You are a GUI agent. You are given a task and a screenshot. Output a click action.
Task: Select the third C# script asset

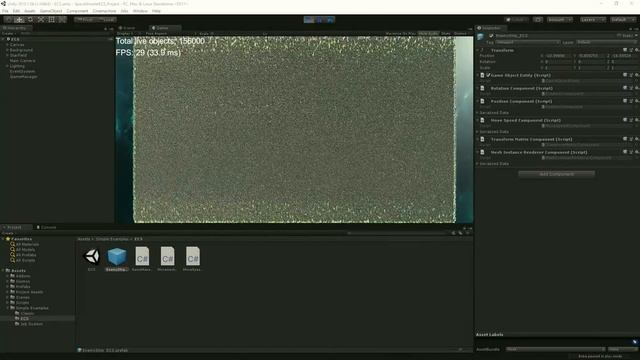[x=193, y=257]
